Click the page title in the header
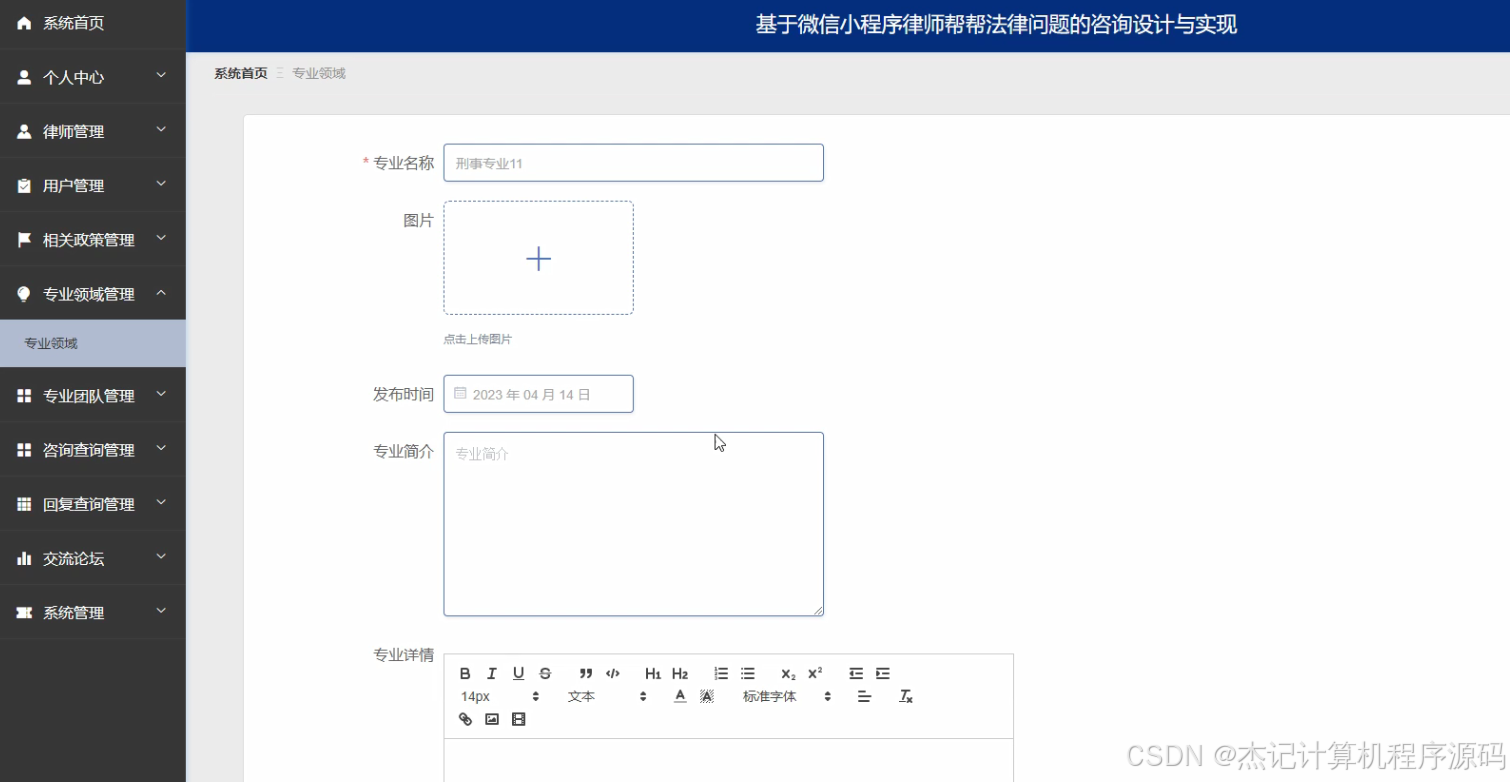Image resolution: width=1510 pixels, height=782 pixels. coord(996,25)
